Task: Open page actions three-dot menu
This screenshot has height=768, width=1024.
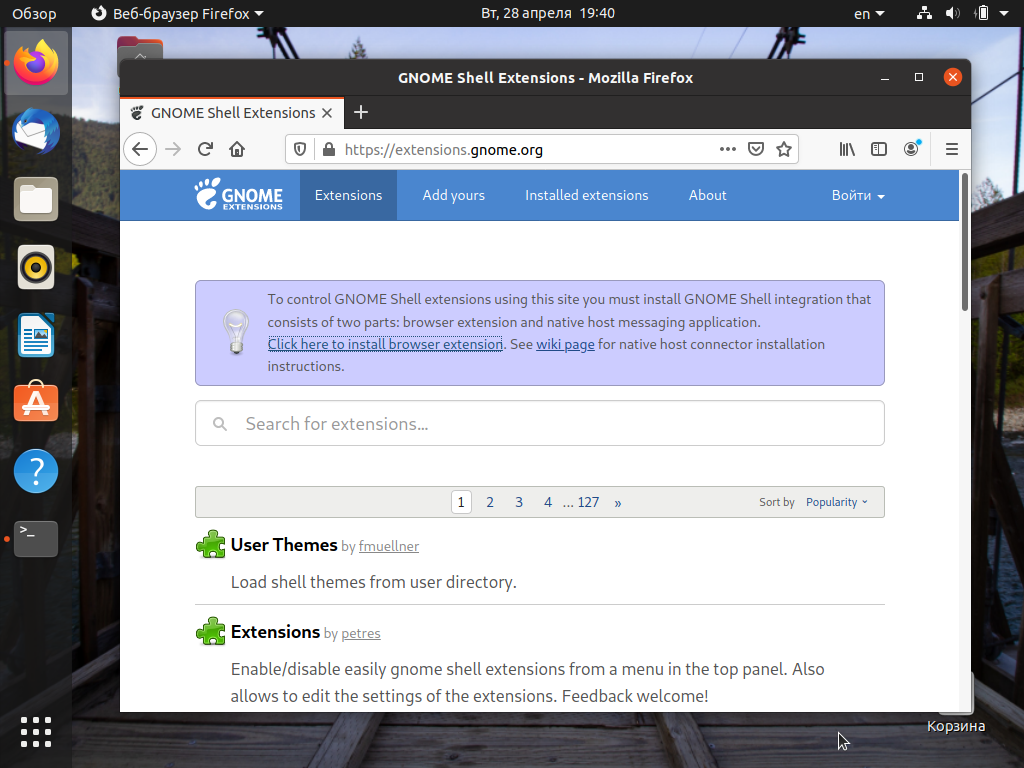Action: tap(728, 150)
